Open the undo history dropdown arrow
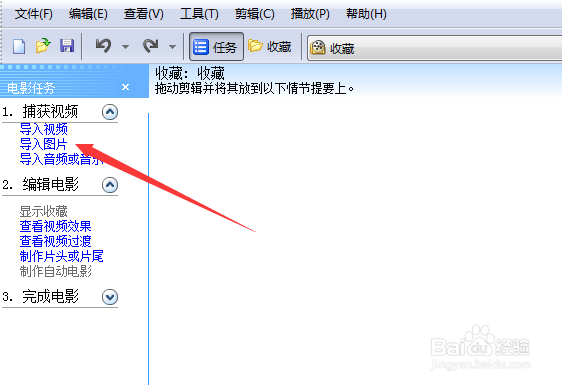 click(x=125, y=47)
